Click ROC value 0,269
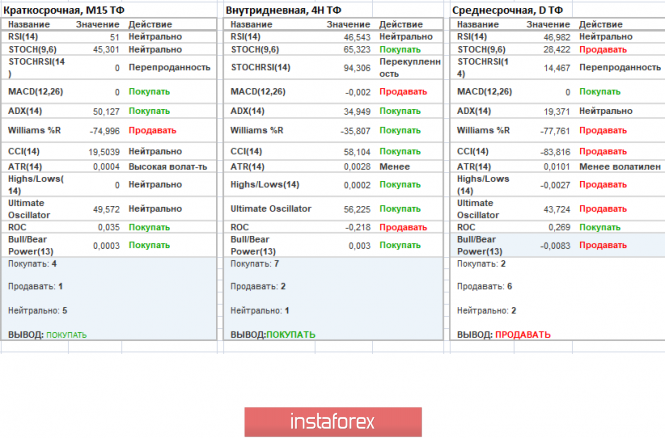 [x=559, y=228]
